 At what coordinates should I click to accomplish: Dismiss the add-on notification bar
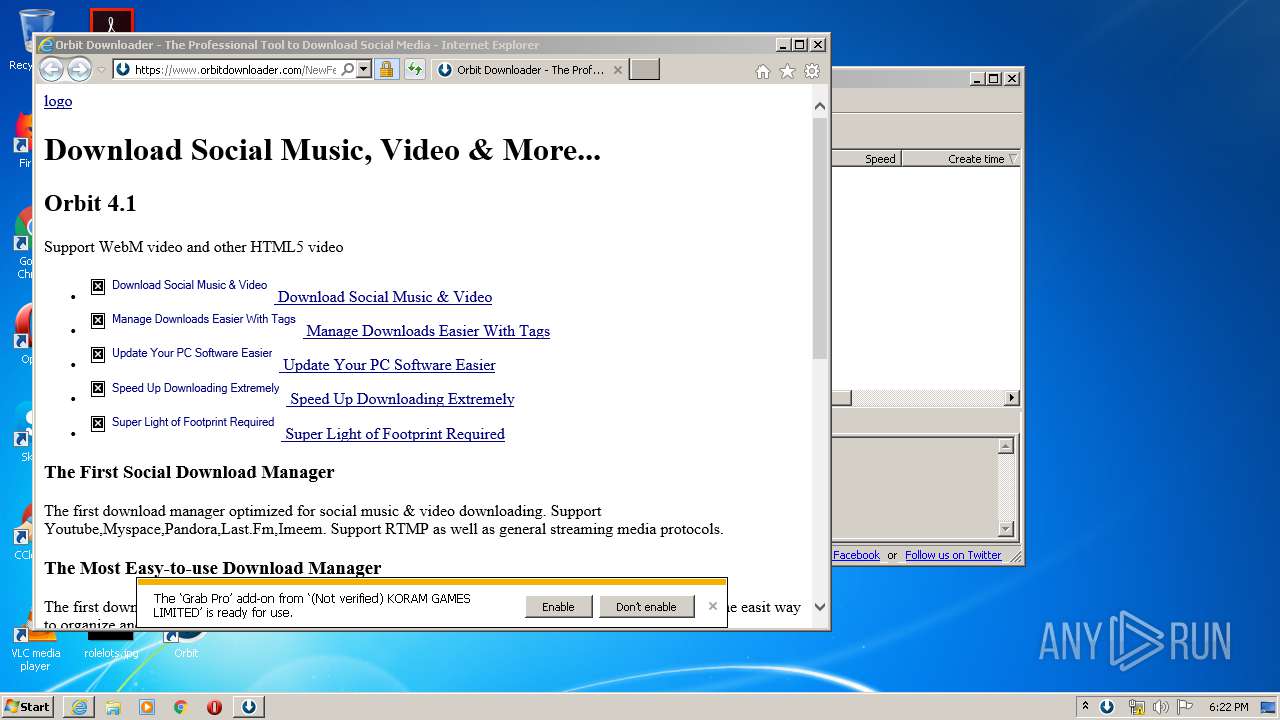click(712, 606)
